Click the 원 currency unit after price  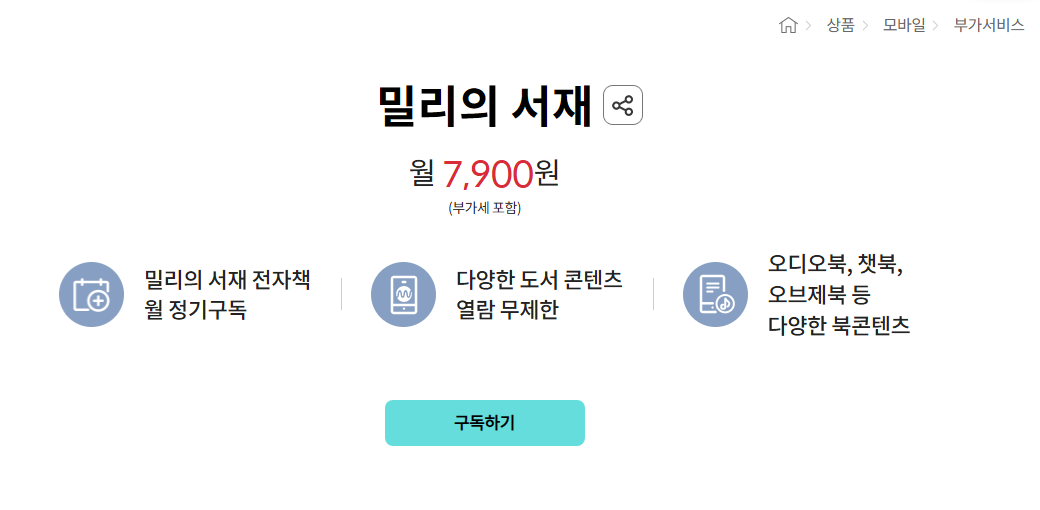coord(547,174)
